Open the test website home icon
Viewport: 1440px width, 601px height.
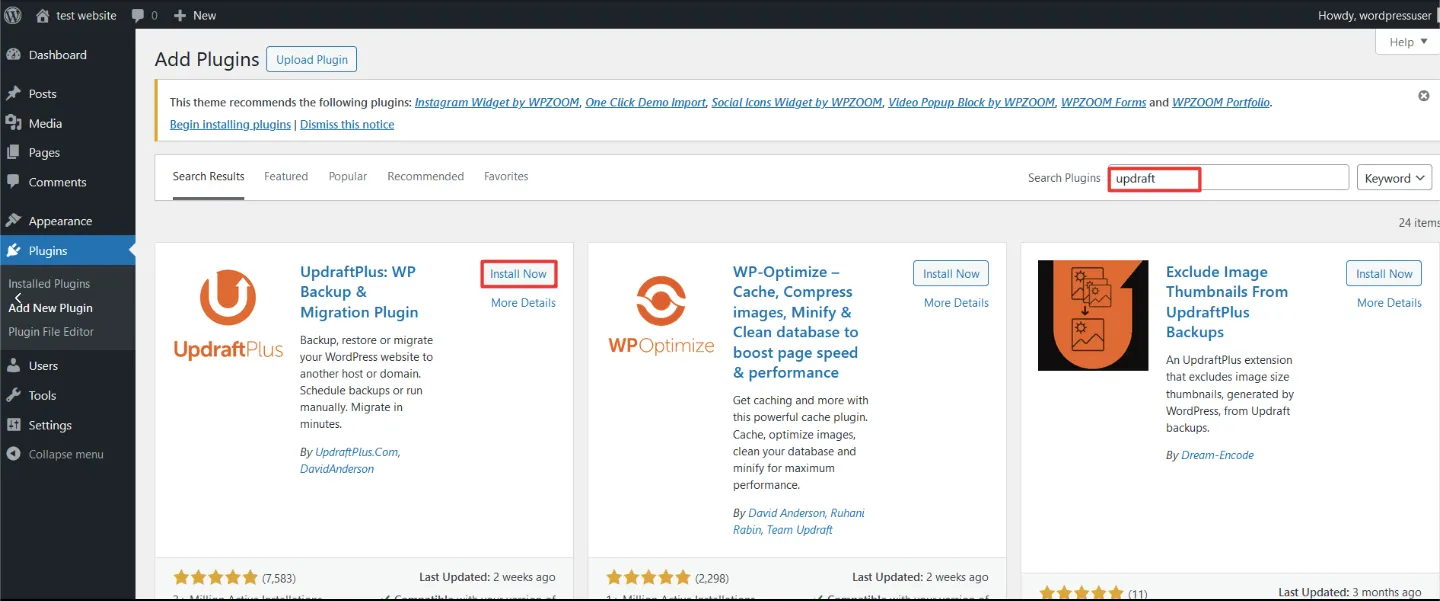click(x=42, y=15)
